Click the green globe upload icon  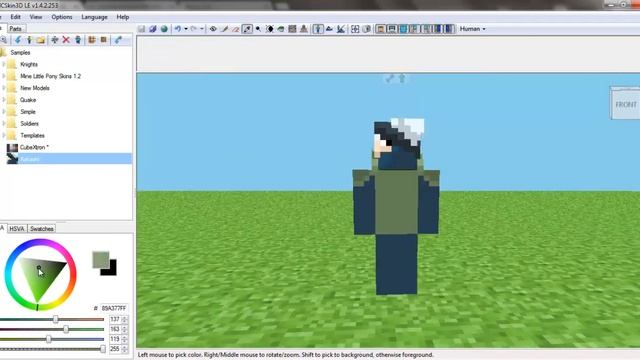tap(164, 29)
